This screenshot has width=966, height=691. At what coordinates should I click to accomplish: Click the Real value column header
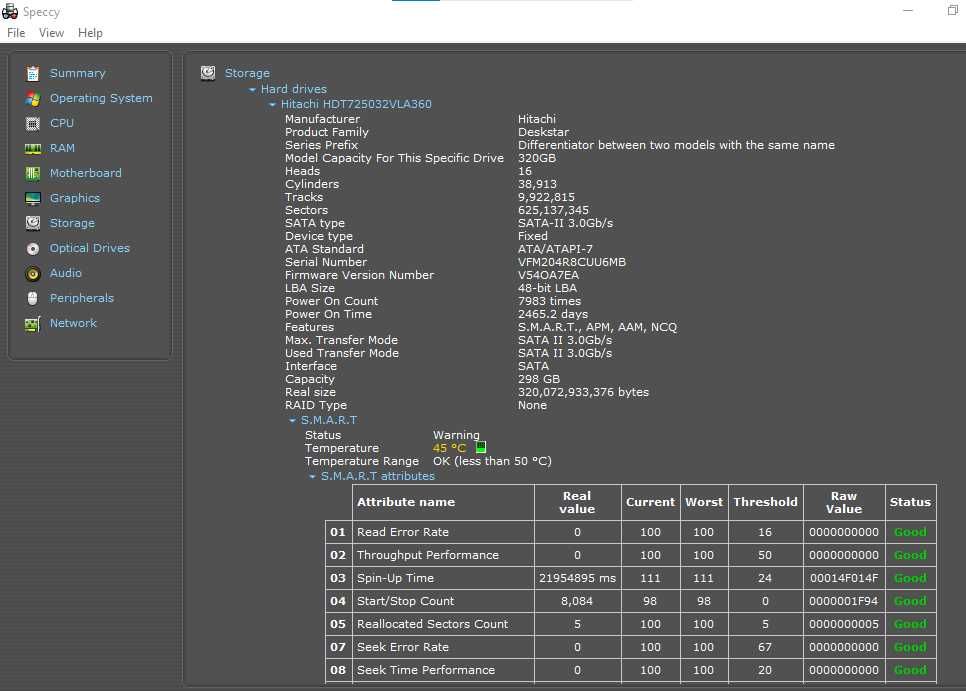577,503
